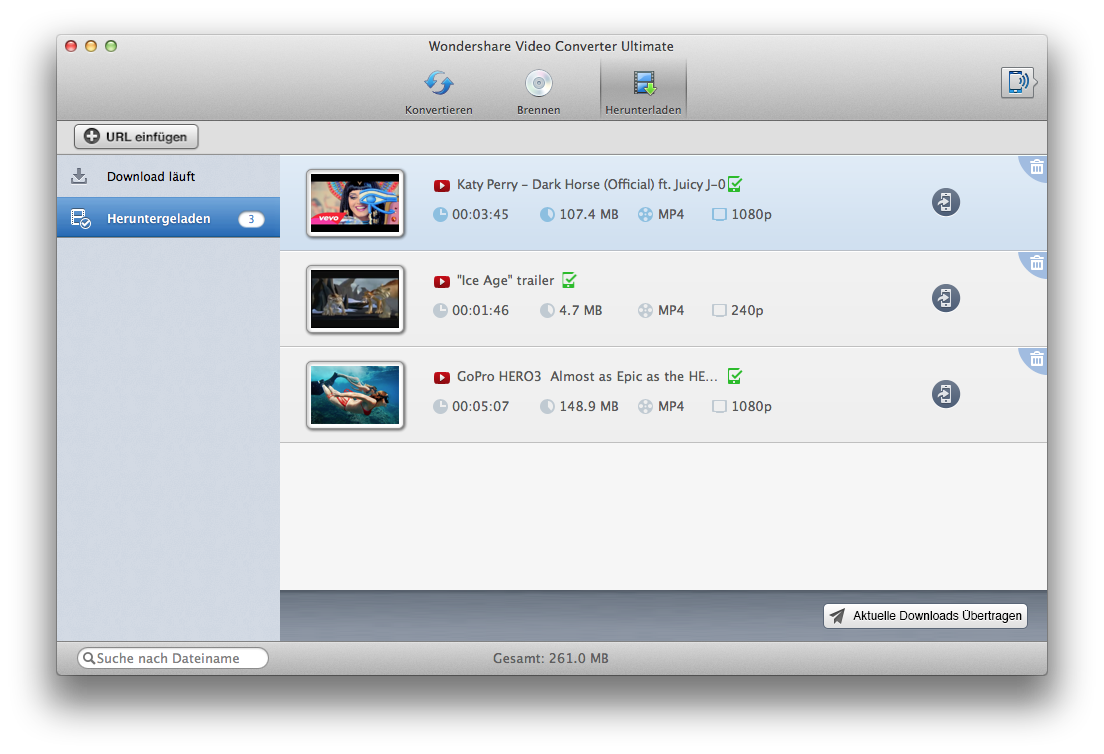The image size is (1104, 754).
Task: Click the magnifier icon in search field
Action: coord(89,658)
